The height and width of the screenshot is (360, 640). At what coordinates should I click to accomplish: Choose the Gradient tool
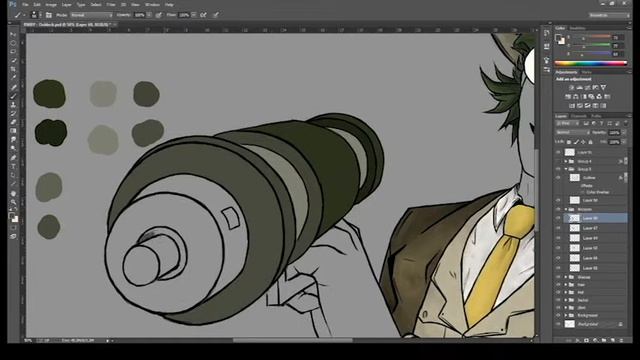pyautogui.click(x=13, y=131)
